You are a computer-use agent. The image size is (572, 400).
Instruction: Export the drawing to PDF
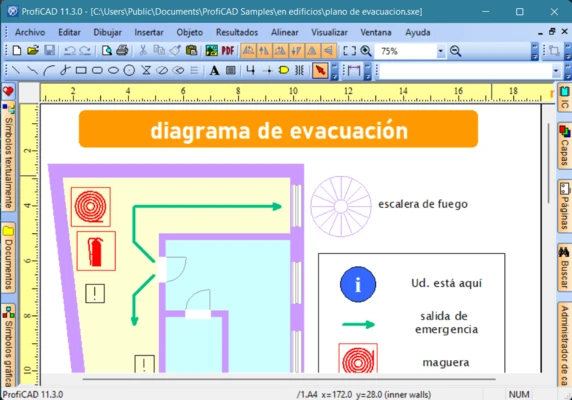click(228, 50)
